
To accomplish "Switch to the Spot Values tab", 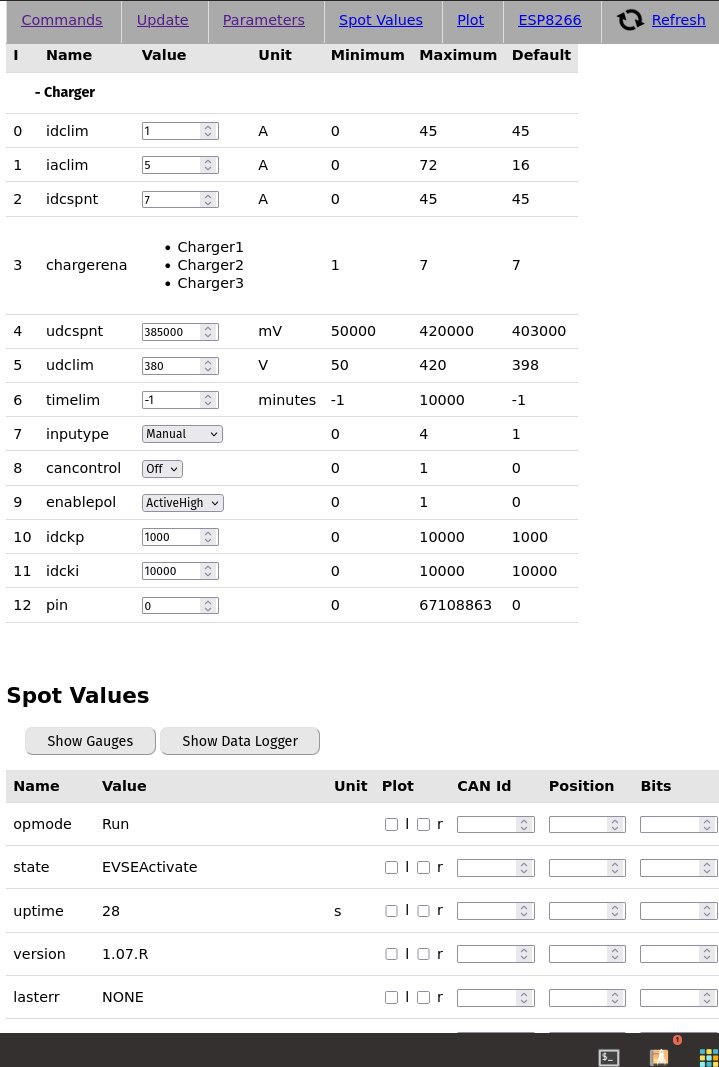I will point(380,20).
